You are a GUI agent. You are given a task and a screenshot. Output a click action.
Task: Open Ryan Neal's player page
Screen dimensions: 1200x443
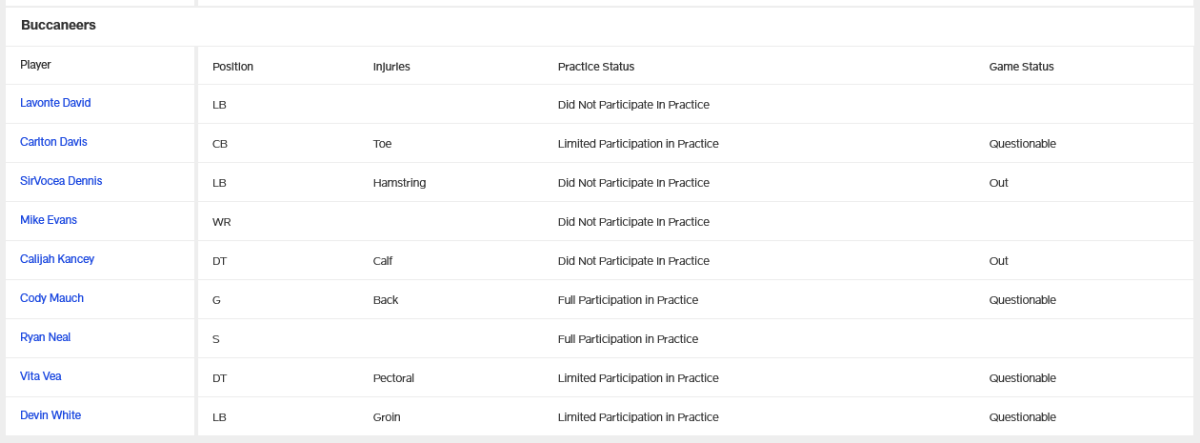[45, 337]
